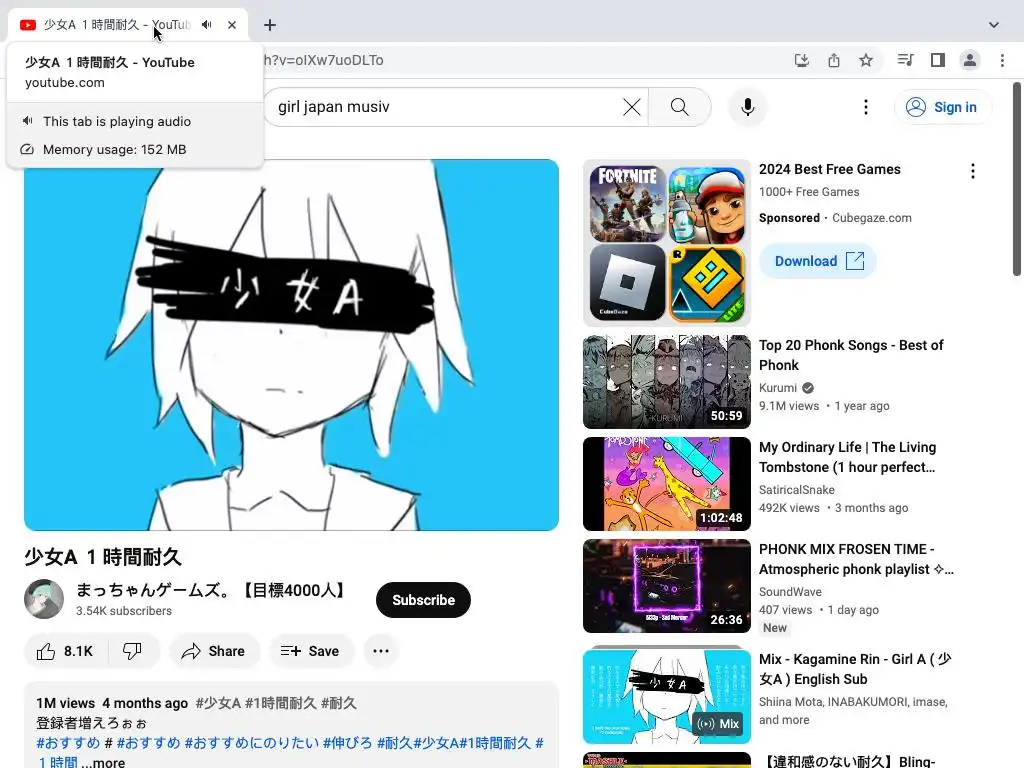Click the SoundWave channel name
The image size is (1024, 768).
[x=790, y=592]
